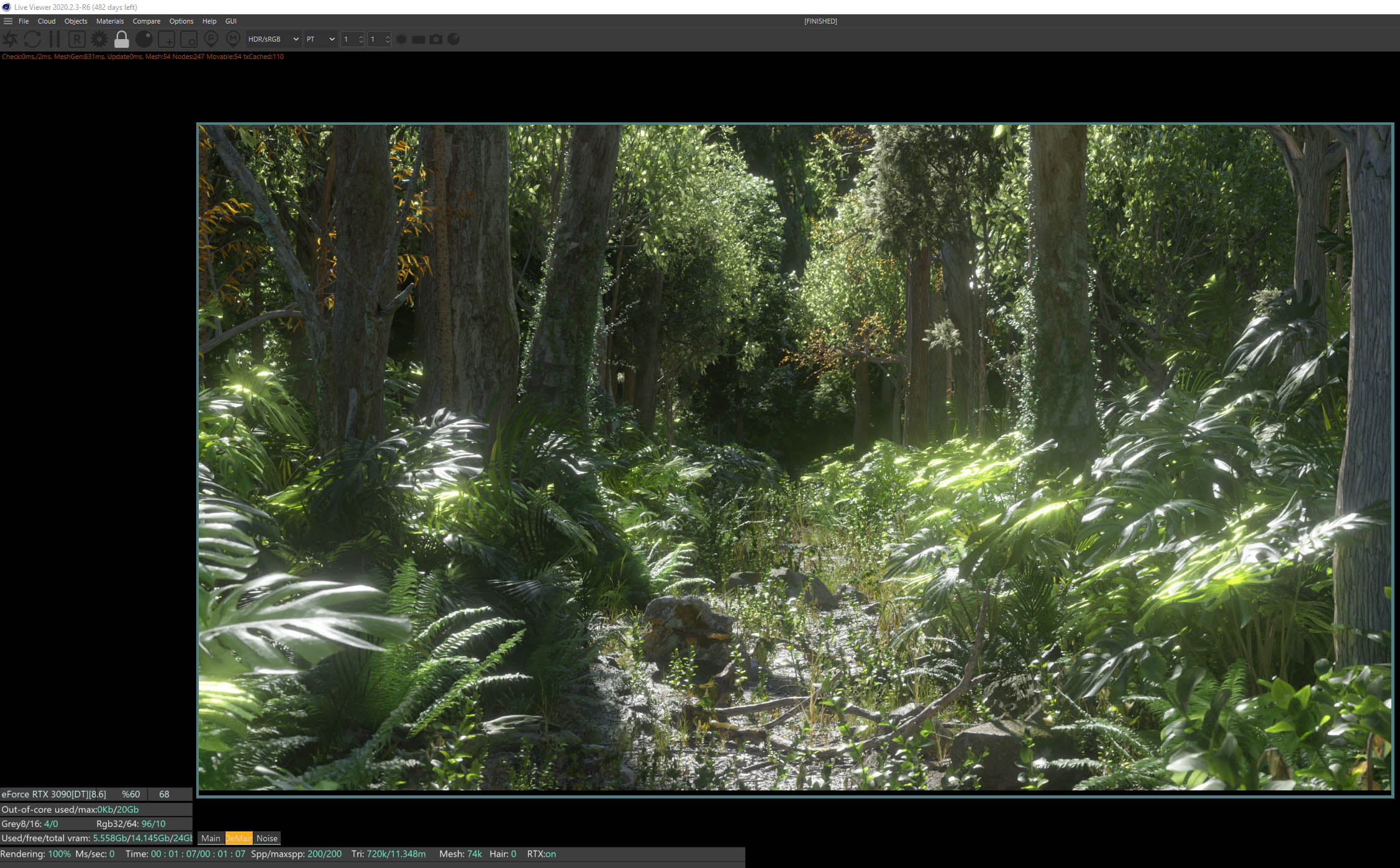Open the Materials menu
The width and height of the screenshot is (1400, 868).
110,21
